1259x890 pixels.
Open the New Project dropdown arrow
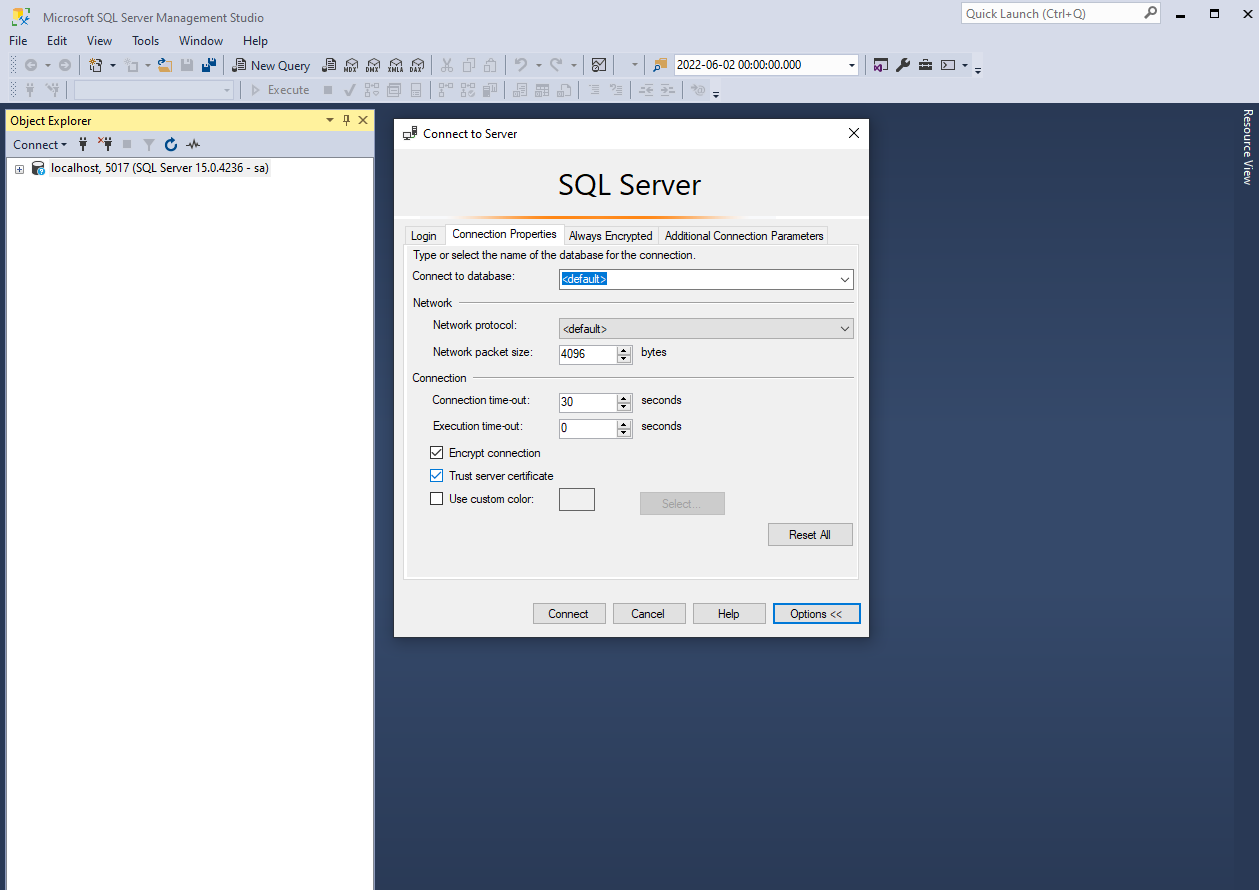point(112,65)
